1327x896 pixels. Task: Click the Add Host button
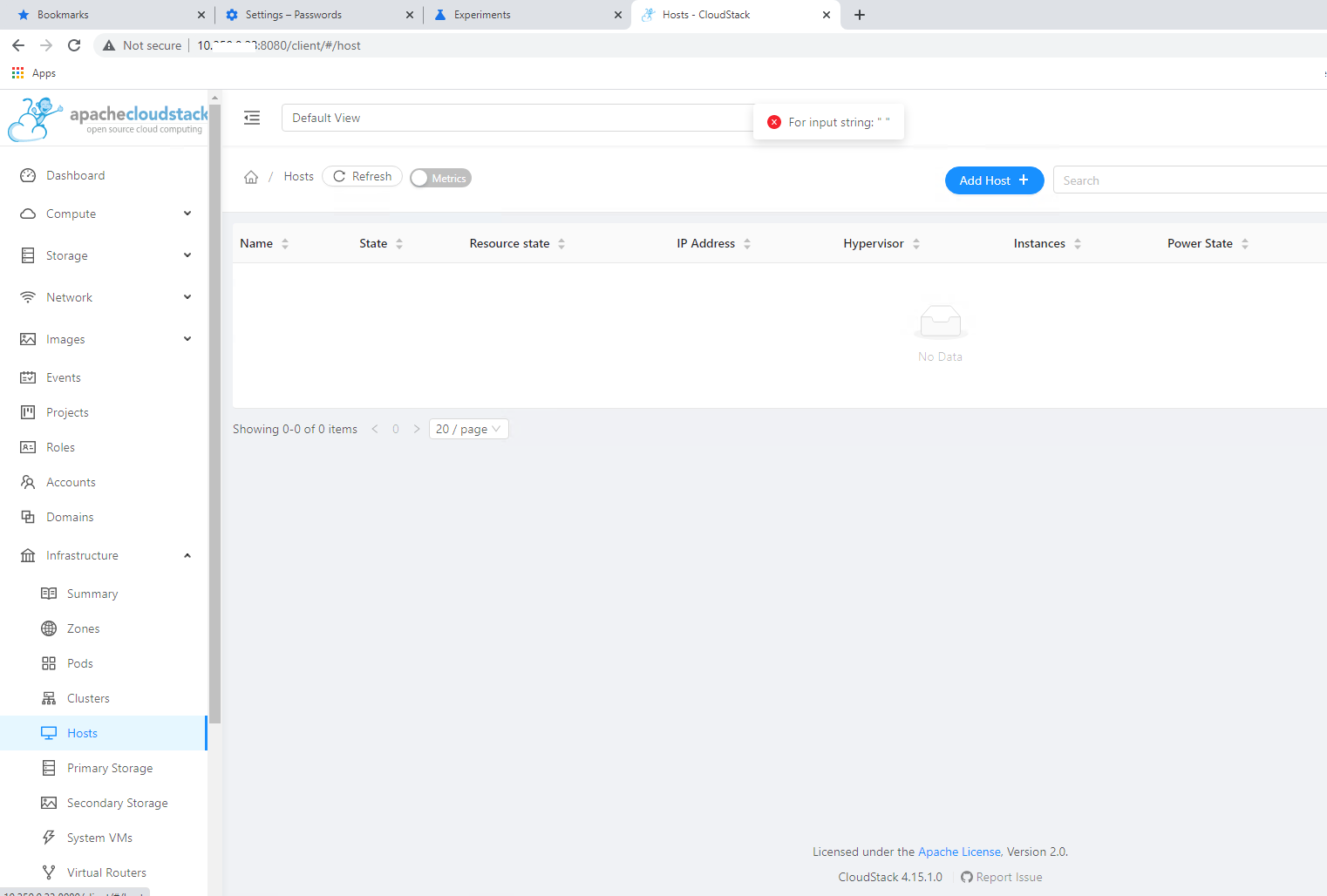tap(995, 180)
